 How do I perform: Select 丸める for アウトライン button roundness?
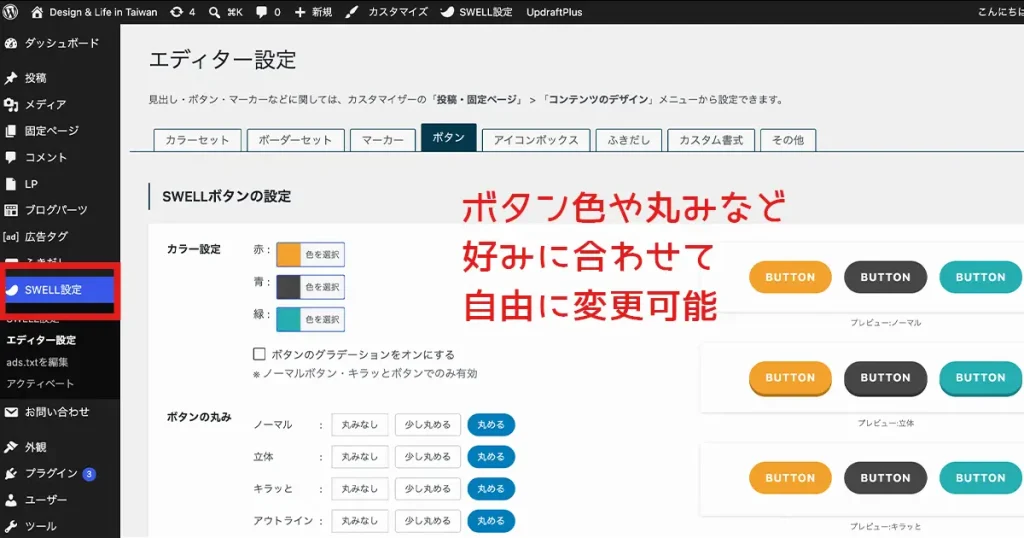[491, 520]
